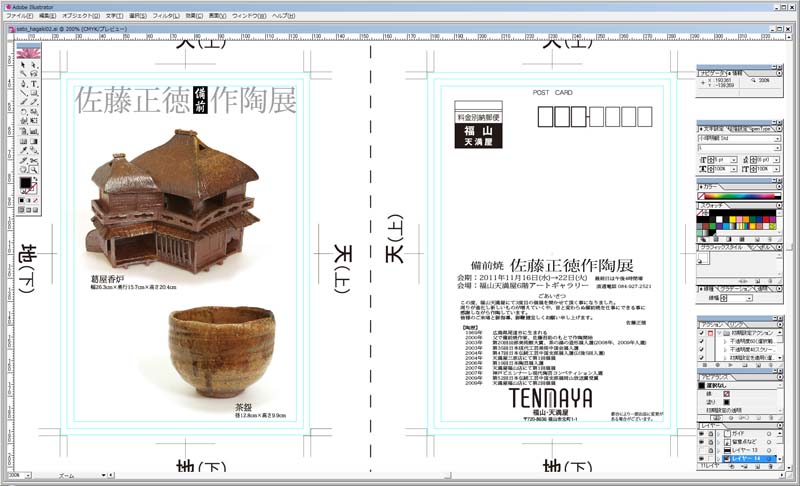Select the Pen tool
The image size is (800, 486).
pos(23,83)
